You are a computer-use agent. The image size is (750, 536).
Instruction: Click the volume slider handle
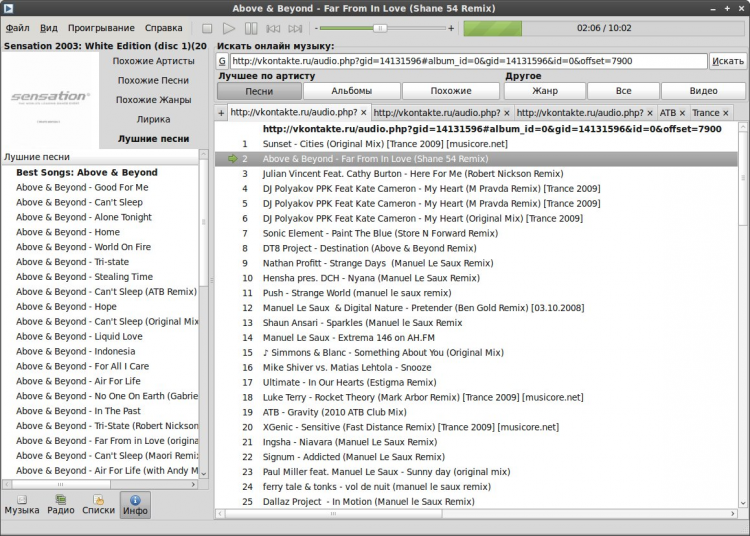point(380,28)
